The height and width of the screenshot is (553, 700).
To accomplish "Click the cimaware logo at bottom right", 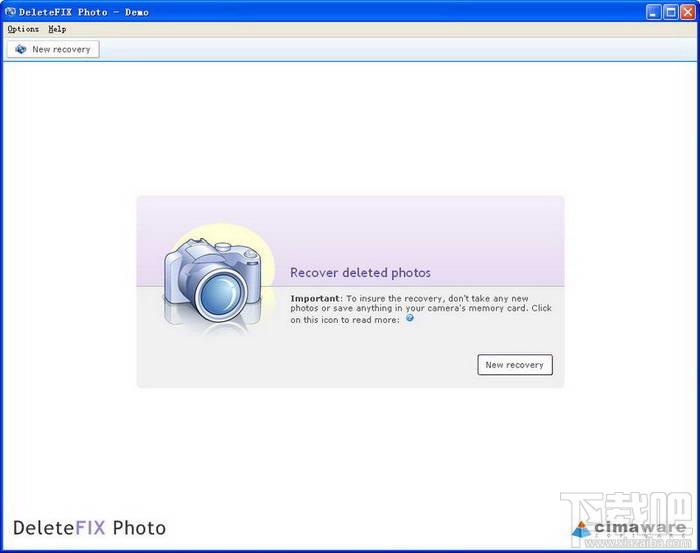I will 628,529.
